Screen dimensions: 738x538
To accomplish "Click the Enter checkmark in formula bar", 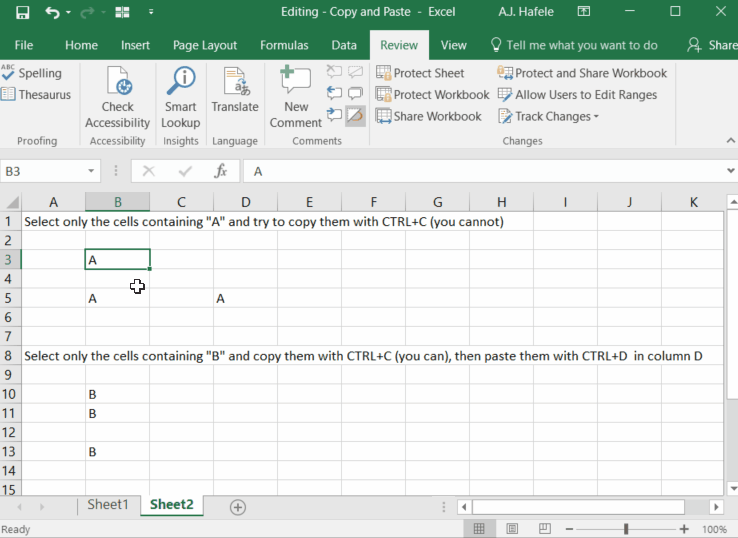I will (x=185, y=171).
